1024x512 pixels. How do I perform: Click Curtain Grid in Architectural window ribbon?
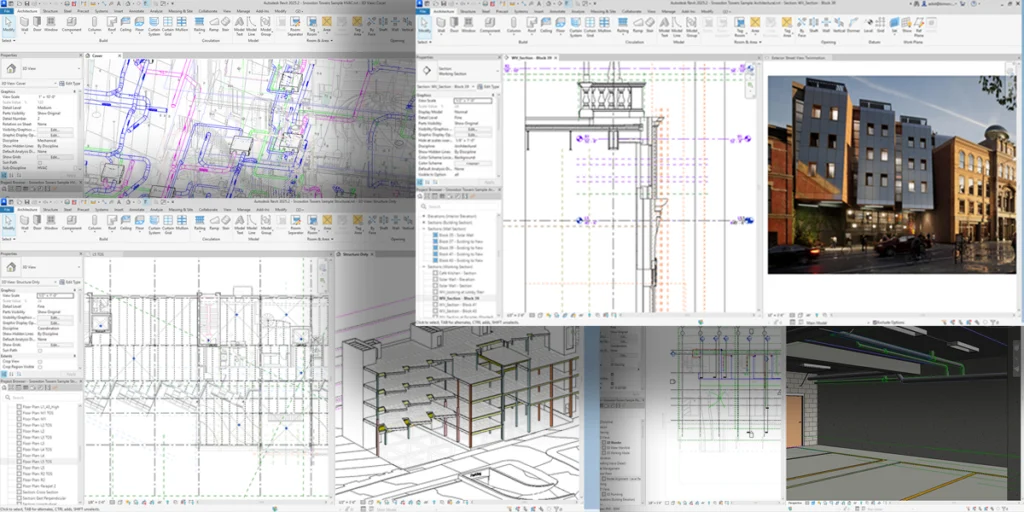tap(590, 26)
